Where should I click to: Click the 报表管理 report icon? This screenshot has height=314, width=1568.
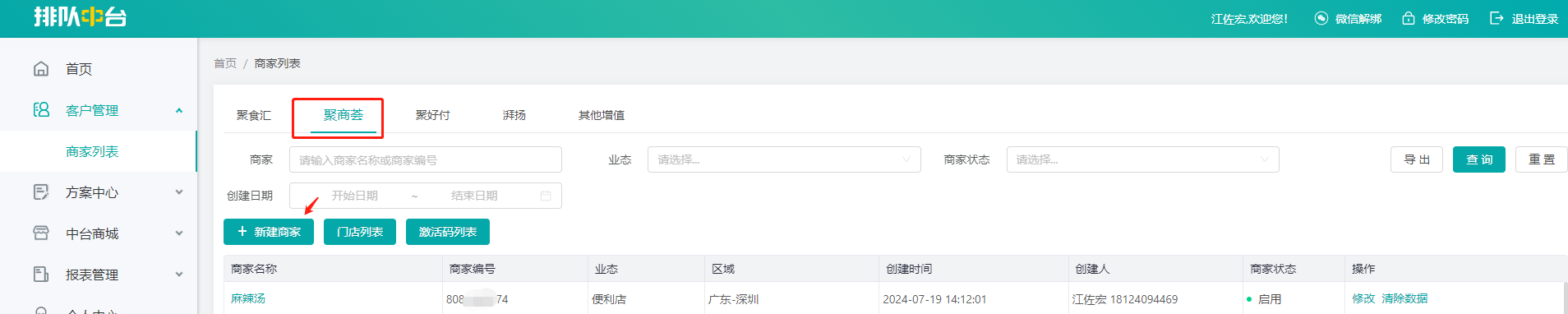click(x=41, y=275)
